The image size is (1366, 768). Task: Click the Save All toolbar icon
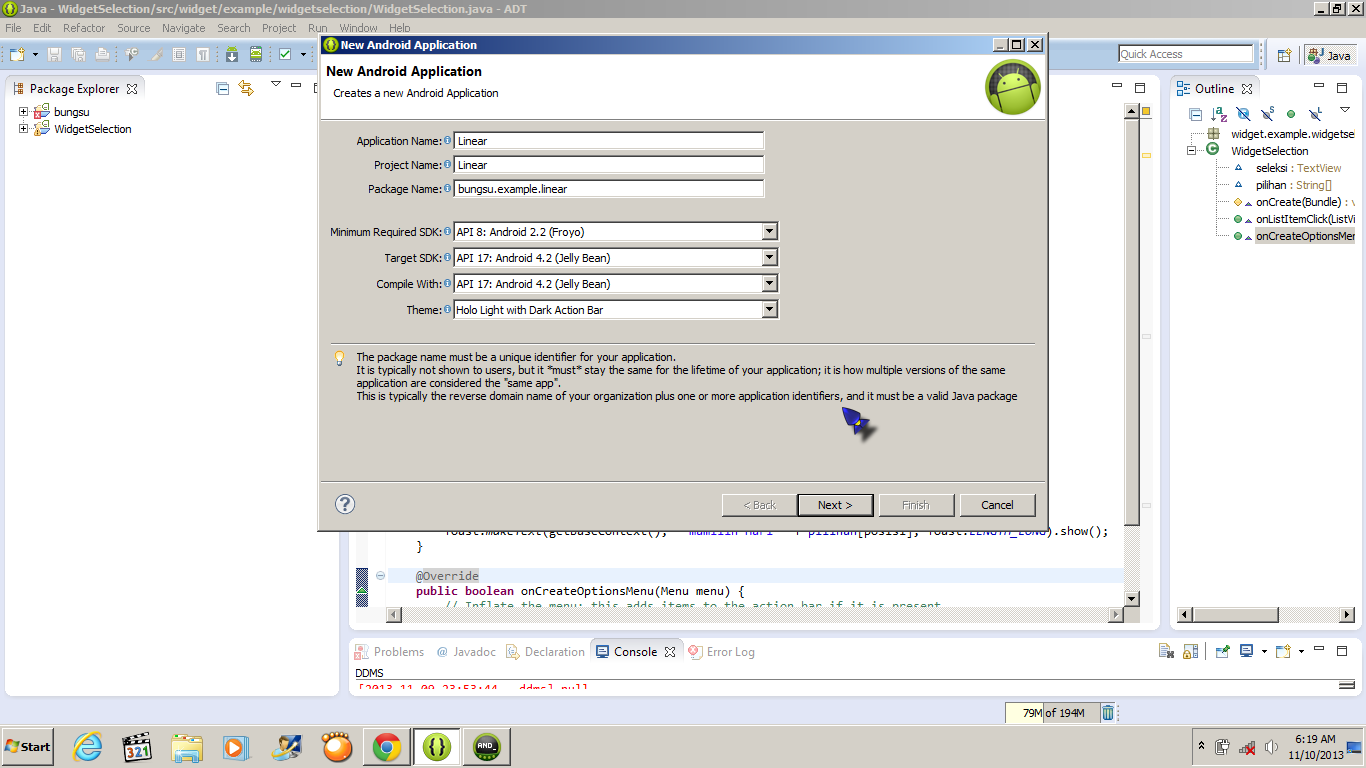pos(78,54)
